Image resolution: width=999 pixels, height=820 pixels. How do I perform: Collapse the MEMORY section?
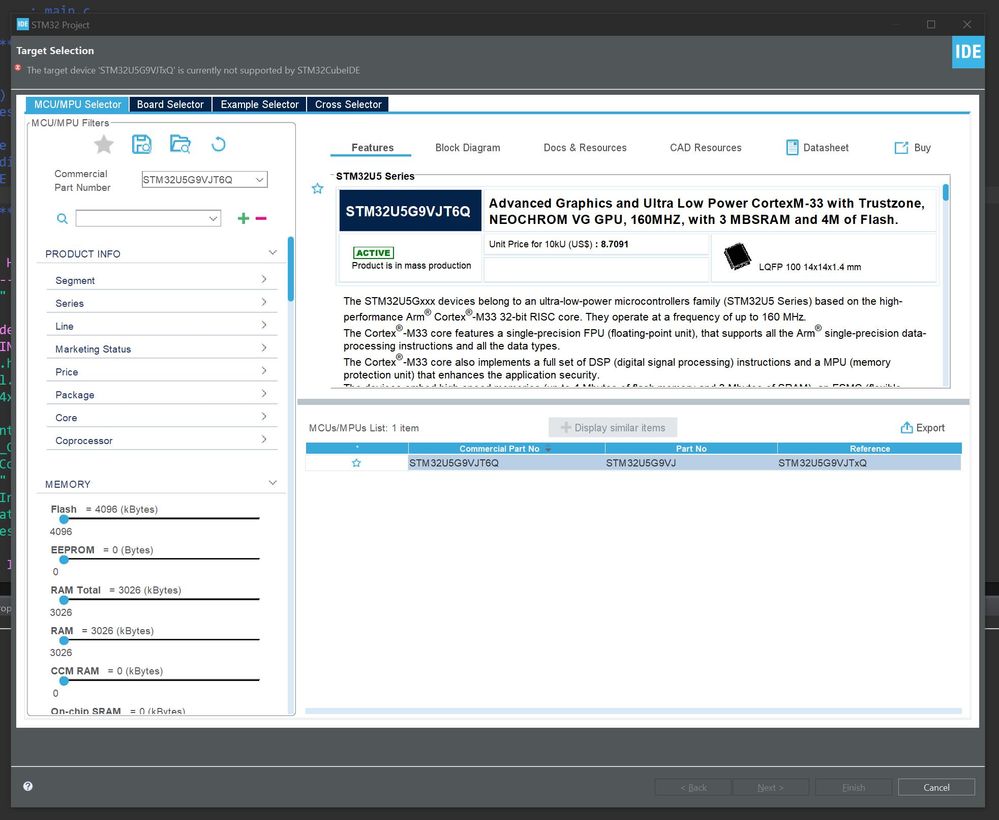click(273, 483)
